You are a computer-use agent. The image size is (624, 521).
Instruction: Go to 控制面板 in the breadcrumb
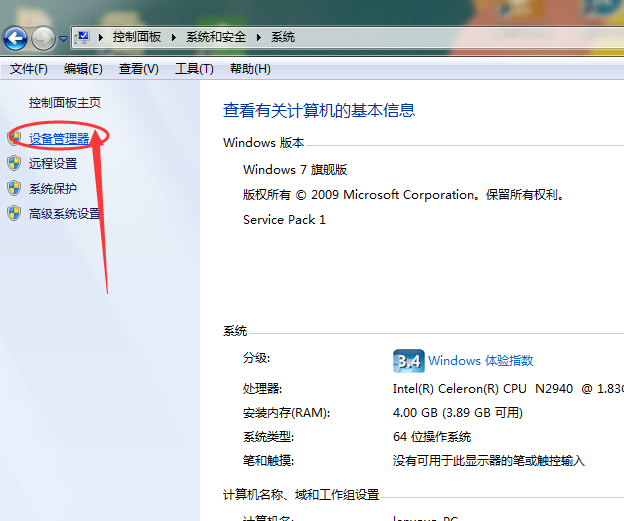pos(136,37)
